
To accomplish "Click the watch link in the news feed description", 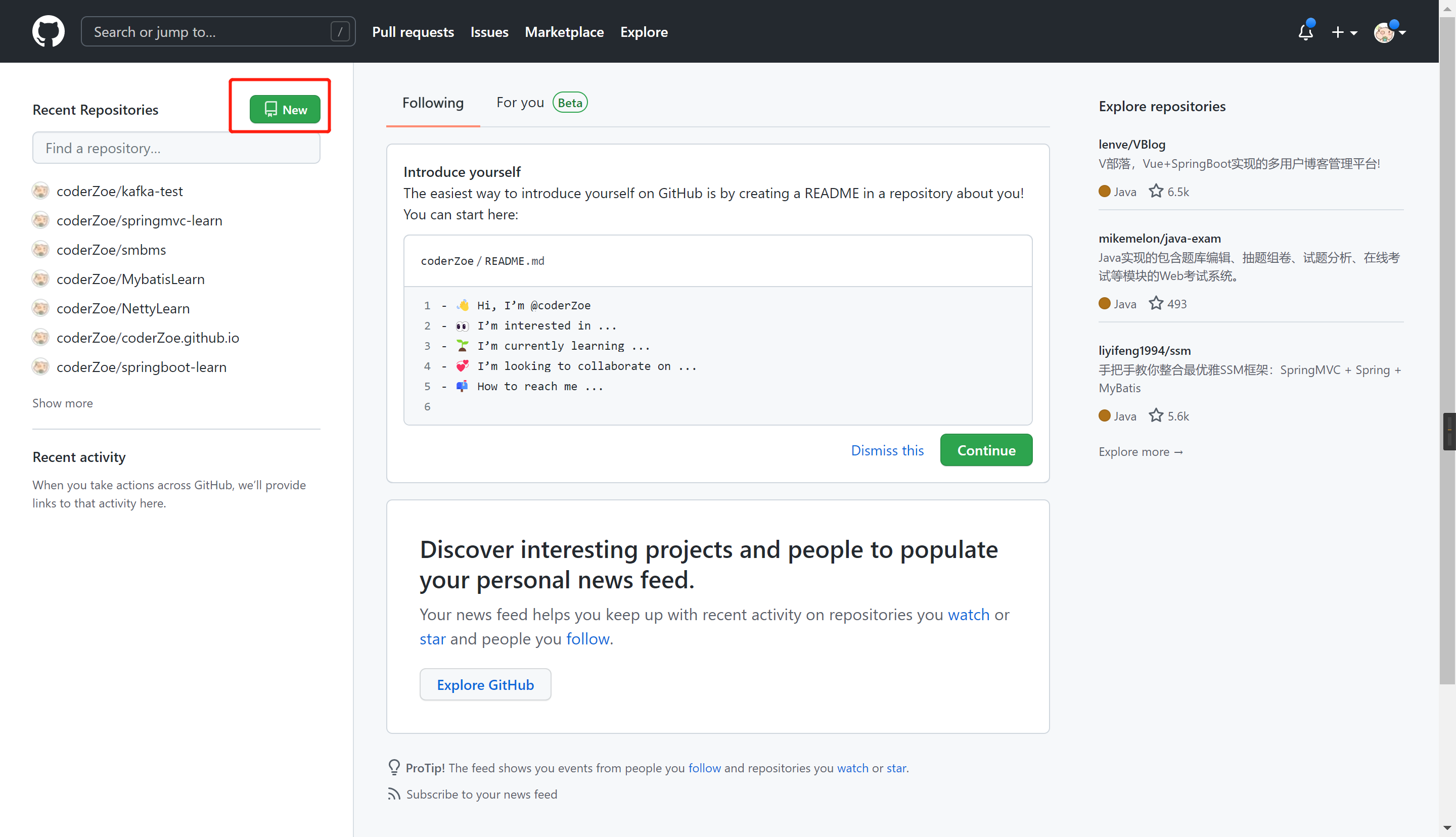I will tap(969, 615).
